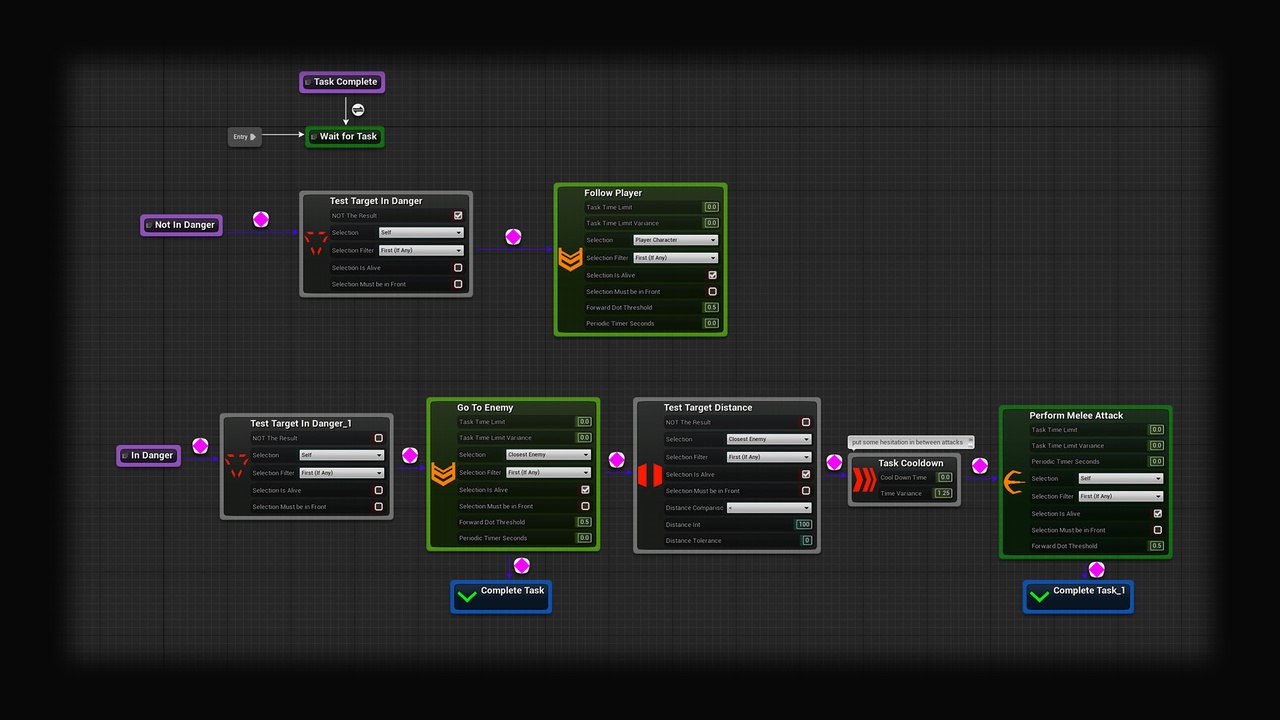Viewport: 1280px width, 720px height.
Task: Edit the Time Variance value on Task Cooldown
Action: 943,493
